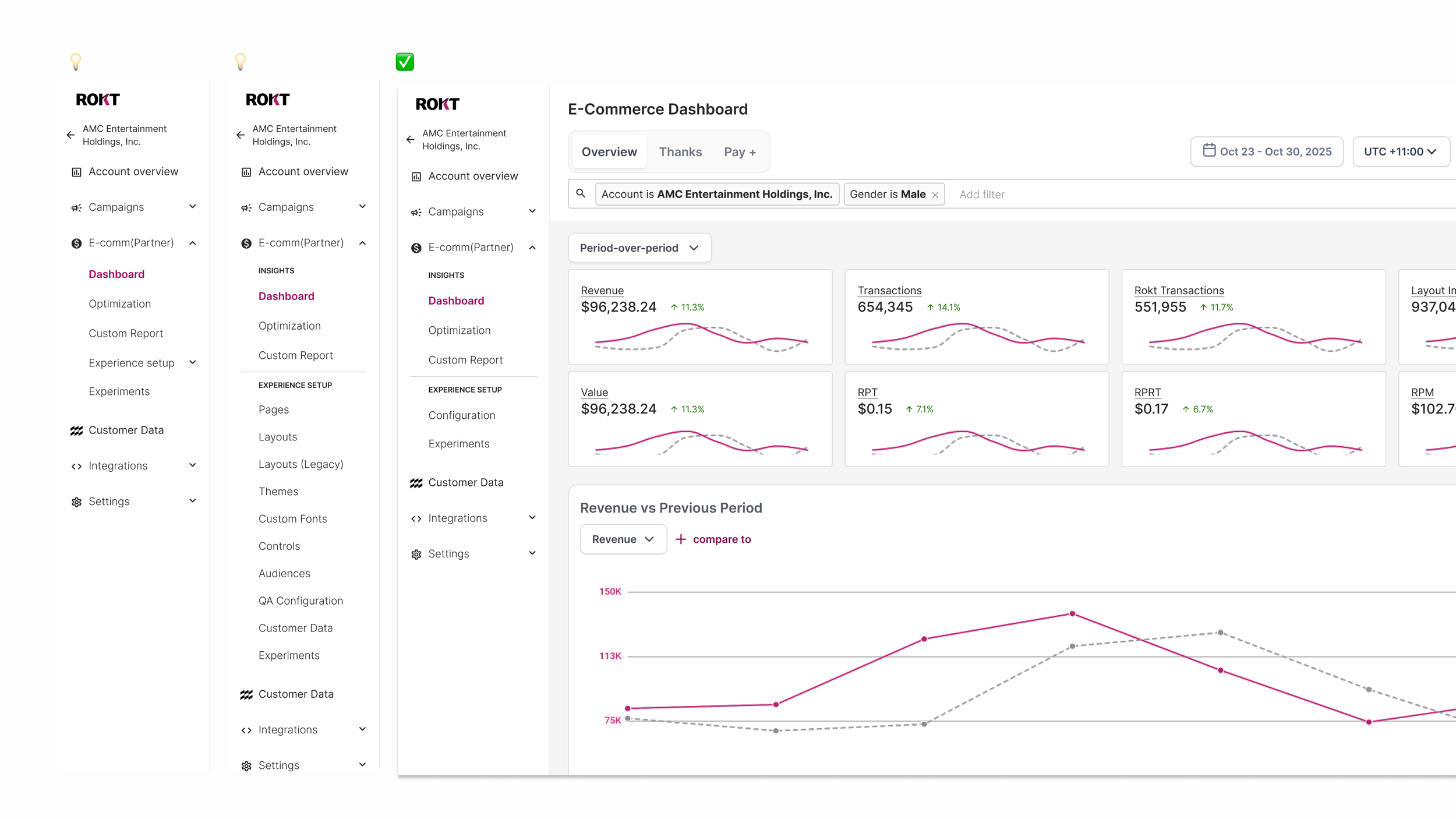Viewport: 1456px width, 819px height.
Task: Open Configuration in third sidebar
Action: pos(462,415)
